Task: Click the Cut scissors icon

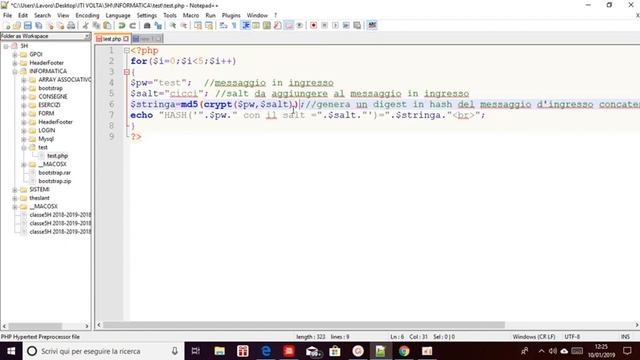Action: pos(85,26)
